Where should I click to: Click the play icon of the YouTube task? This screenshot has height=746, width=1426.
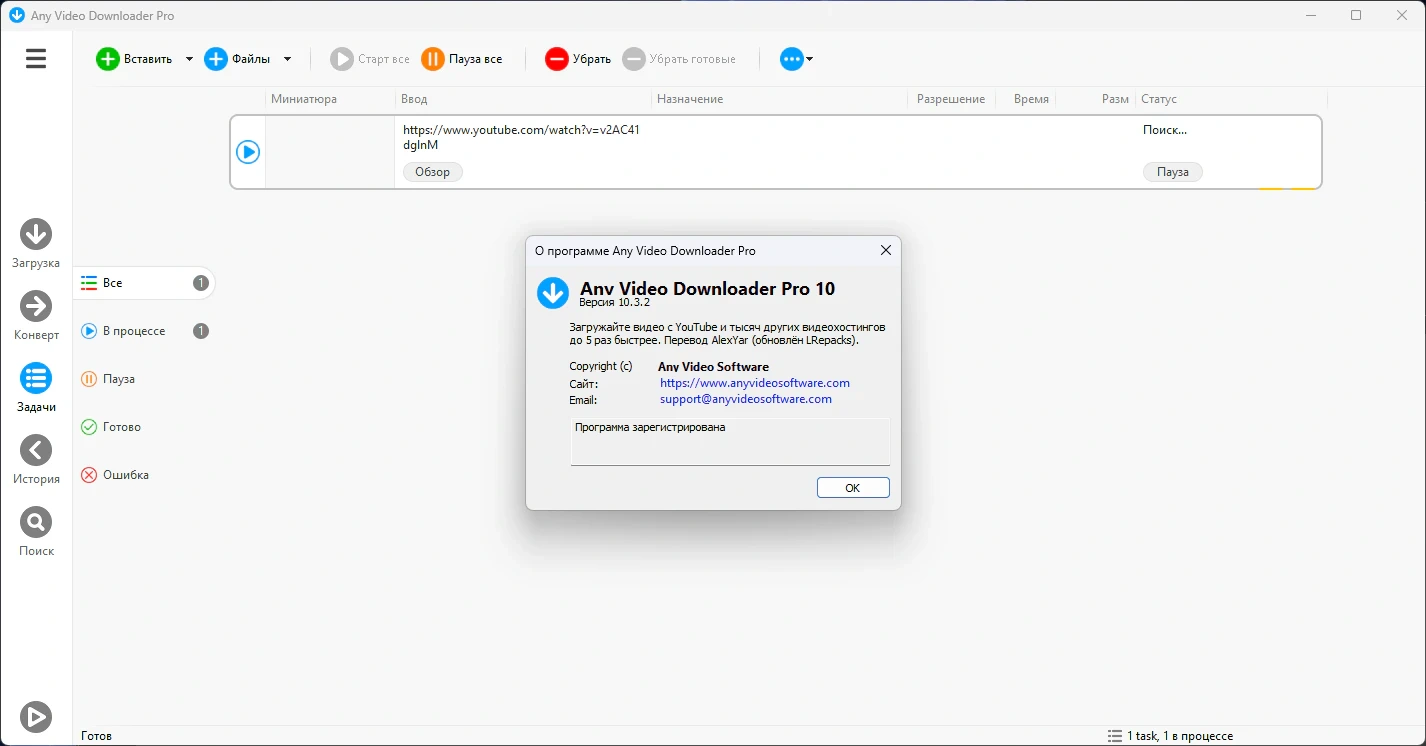tap(248, 152)
